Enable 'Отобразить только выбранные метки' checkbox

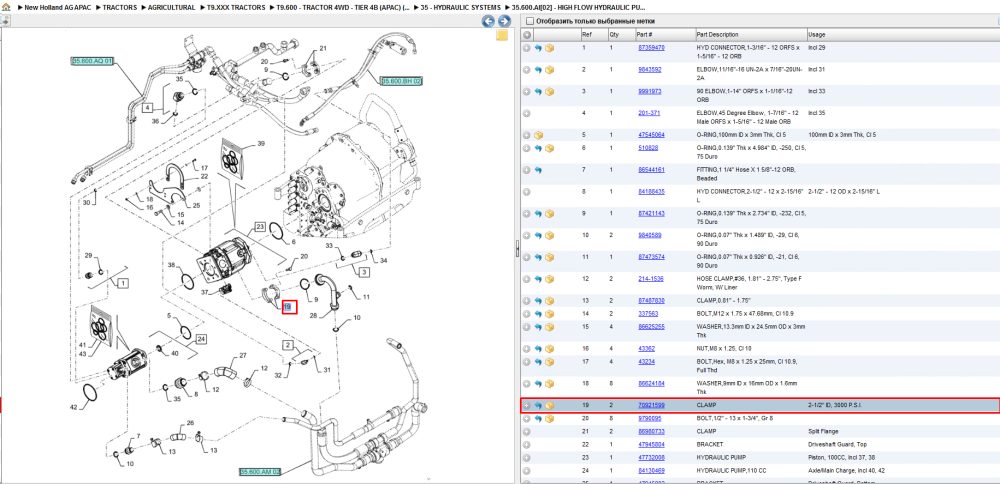pos(529,21)
